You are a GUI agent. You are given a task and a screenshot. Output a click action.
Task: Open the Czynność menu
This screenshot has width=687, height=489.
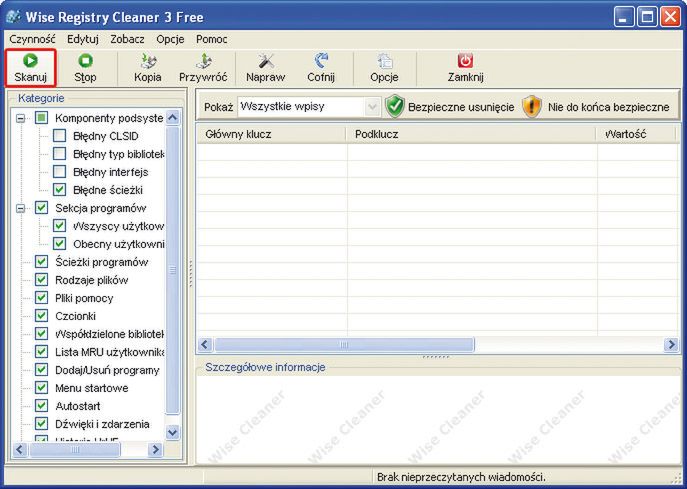coord(32,39)
